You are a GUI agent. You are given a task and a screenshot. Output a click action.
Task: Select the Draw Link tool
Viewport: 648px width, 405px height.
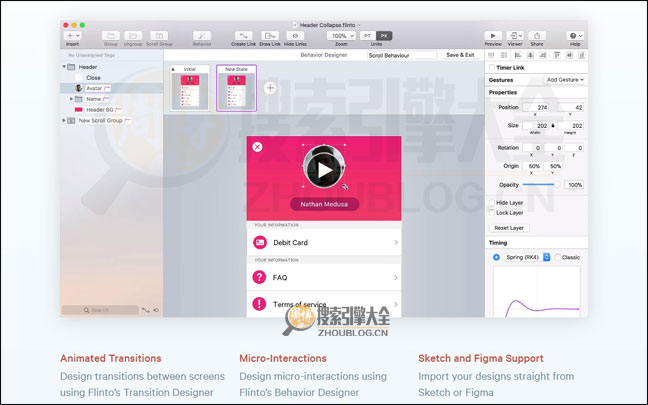(270, 36)
